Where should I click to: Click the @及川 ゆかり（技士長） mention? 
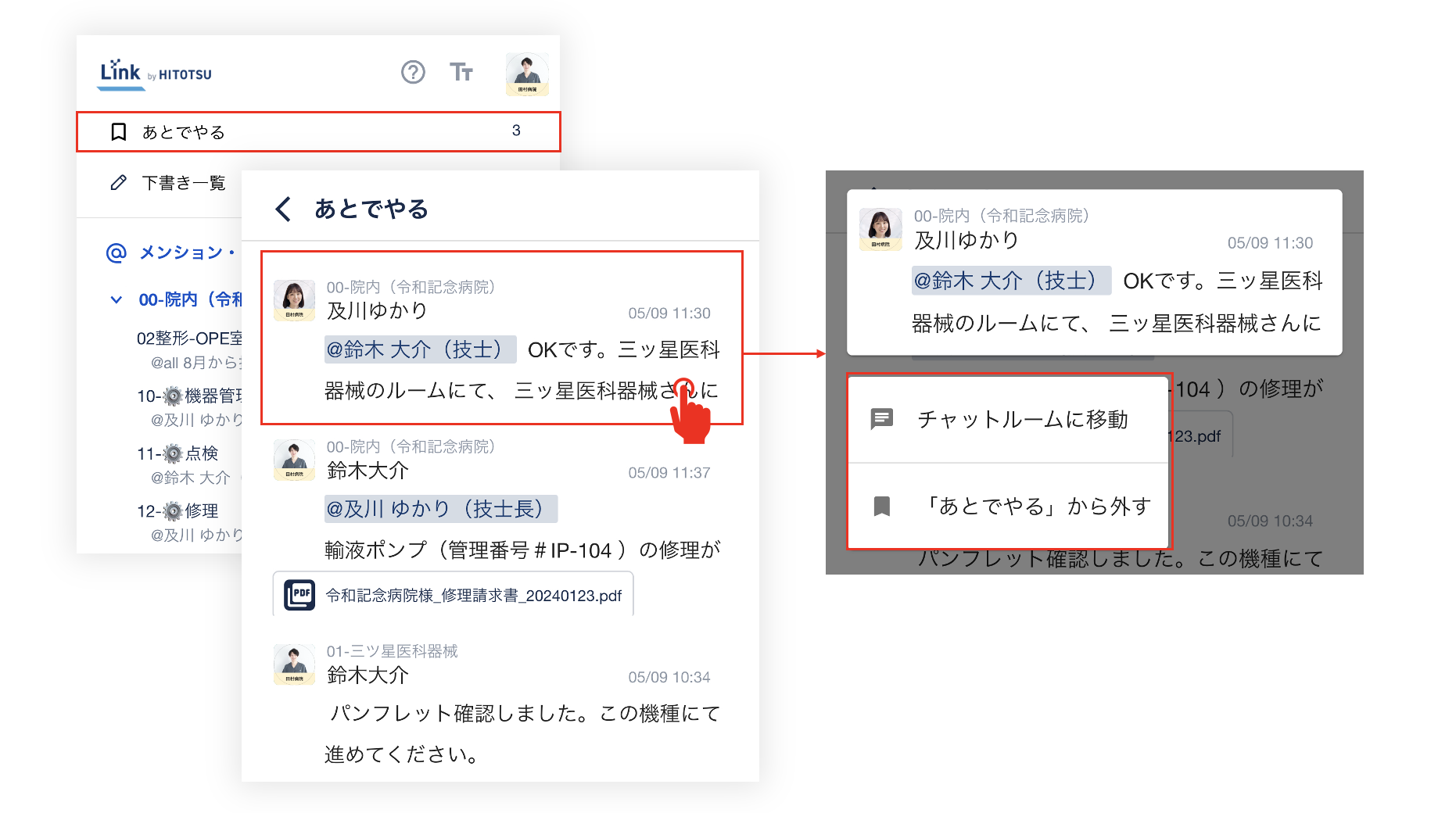pyautogui.click(x=440, y=509)
